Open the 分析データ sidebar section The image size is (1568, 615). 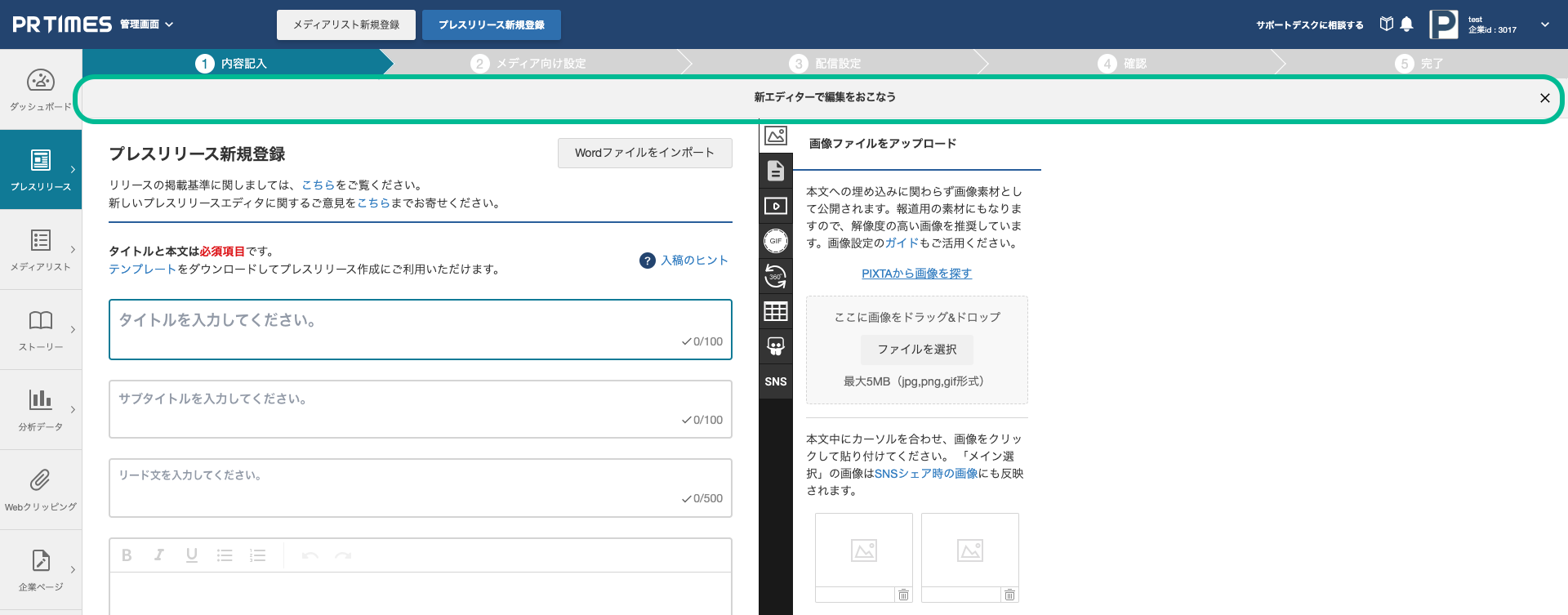click(40, 409)
